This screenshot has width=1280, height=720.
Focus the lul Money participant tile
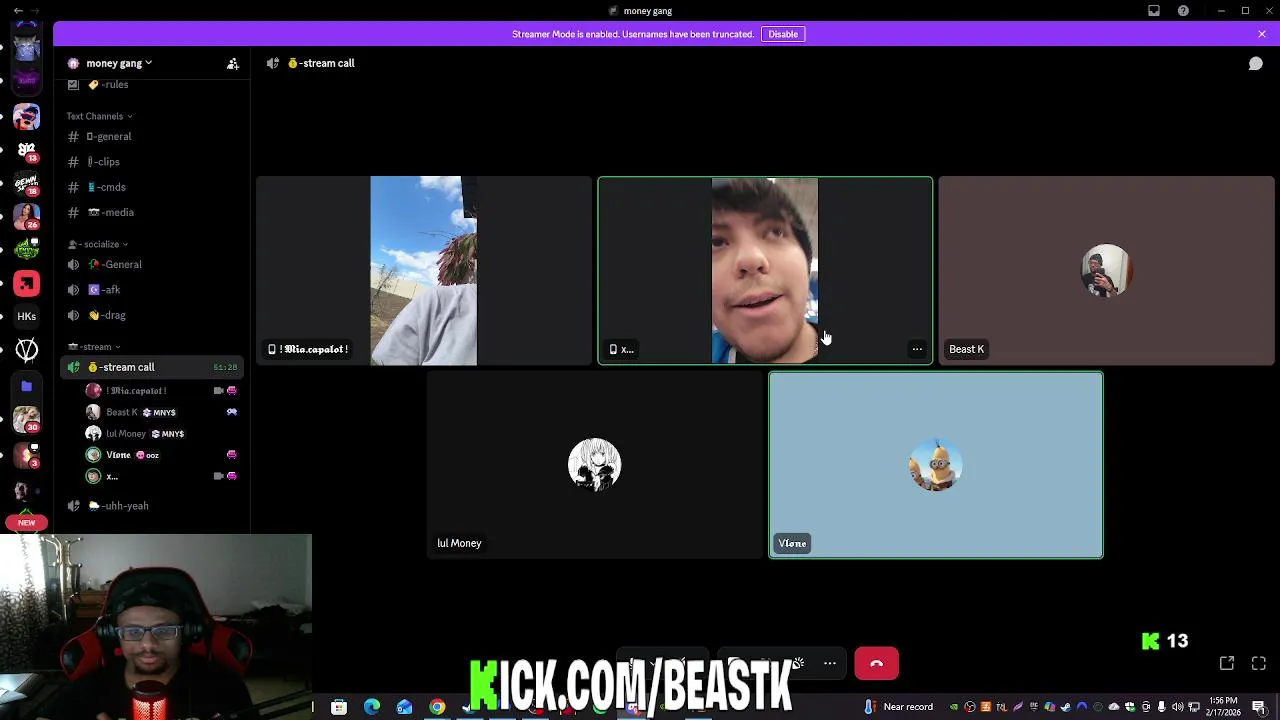(595, 465)
